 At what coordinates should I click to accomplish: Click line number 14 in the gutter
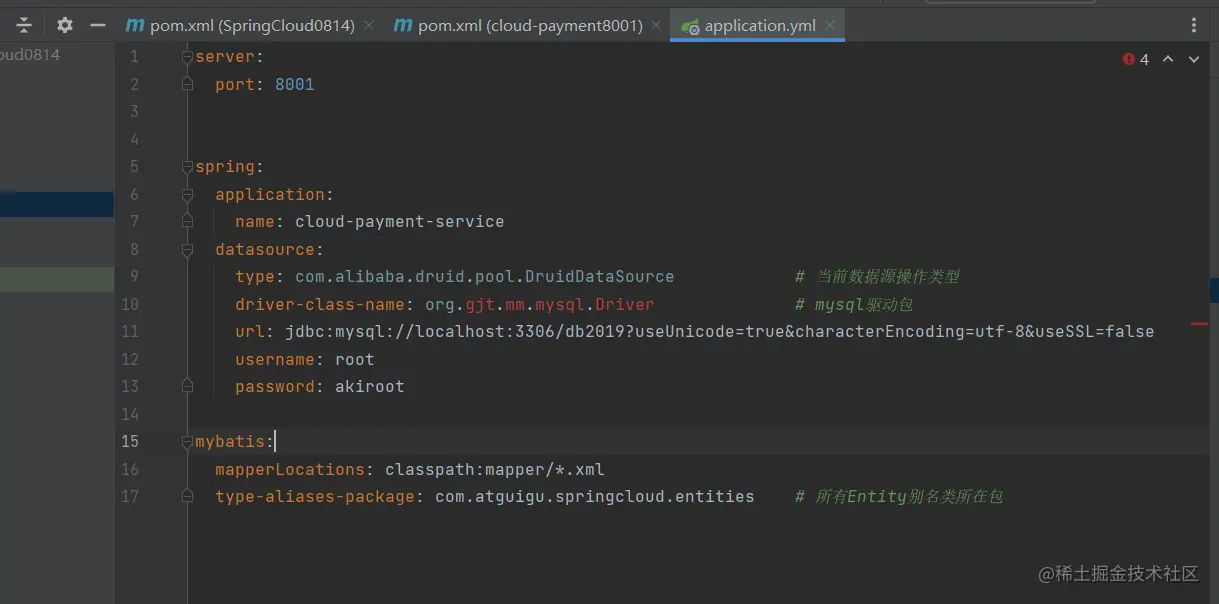130,414
